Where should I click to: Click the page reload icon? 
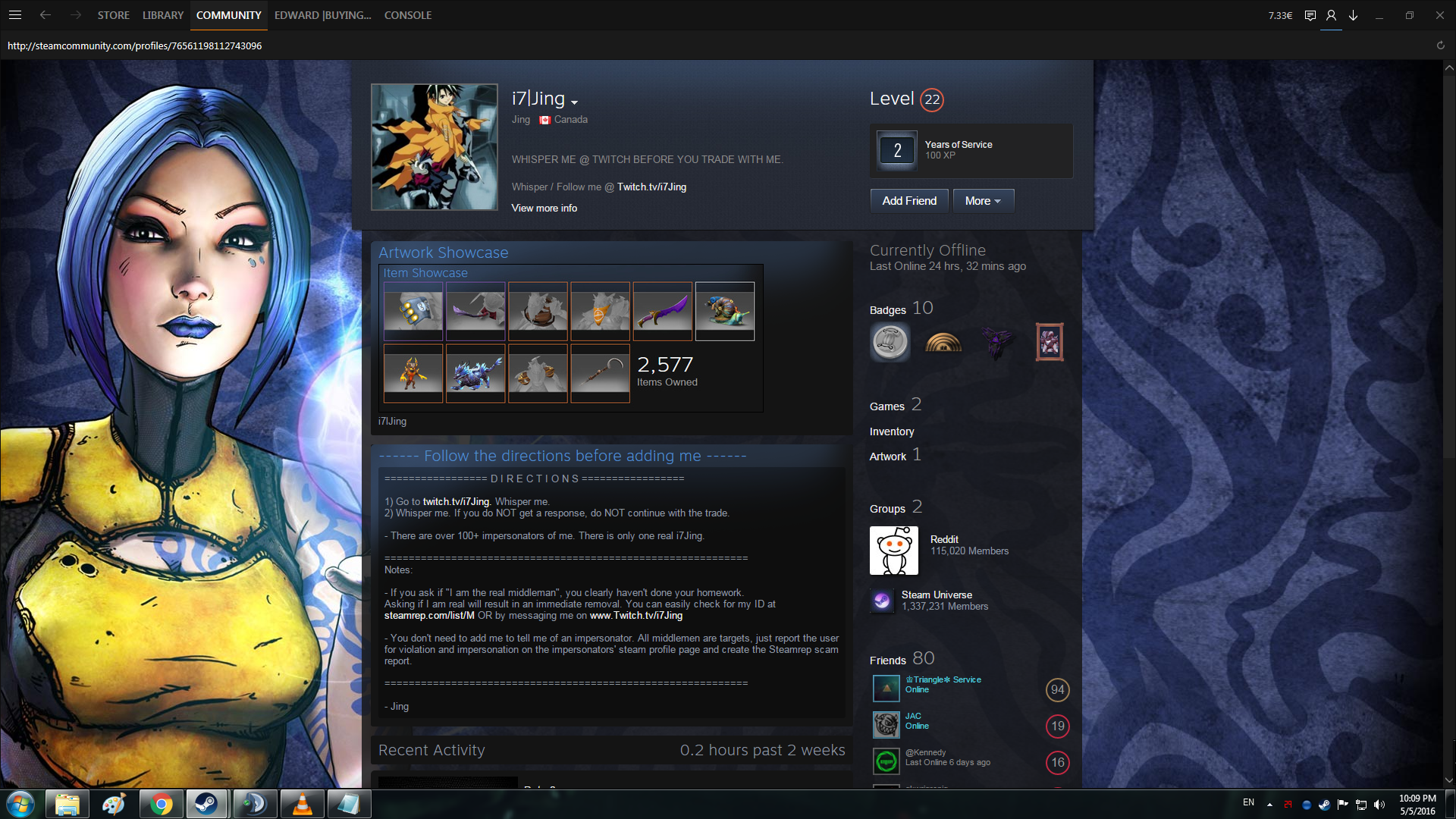pyautogui.click(x=1440, y=45)
